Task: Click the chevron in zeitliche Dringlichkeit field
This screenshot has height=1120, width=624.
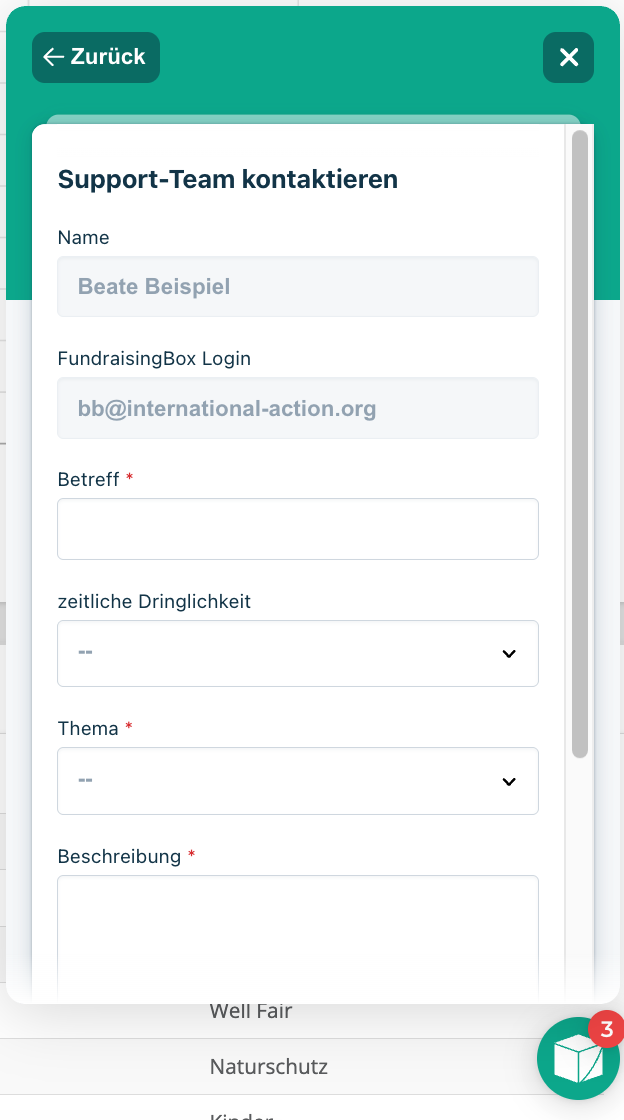Action: pyautogui.click(x=509, y=654)
